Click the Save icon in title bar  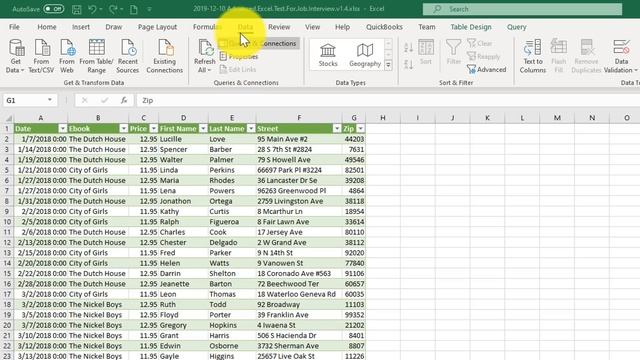click(76, 9)
